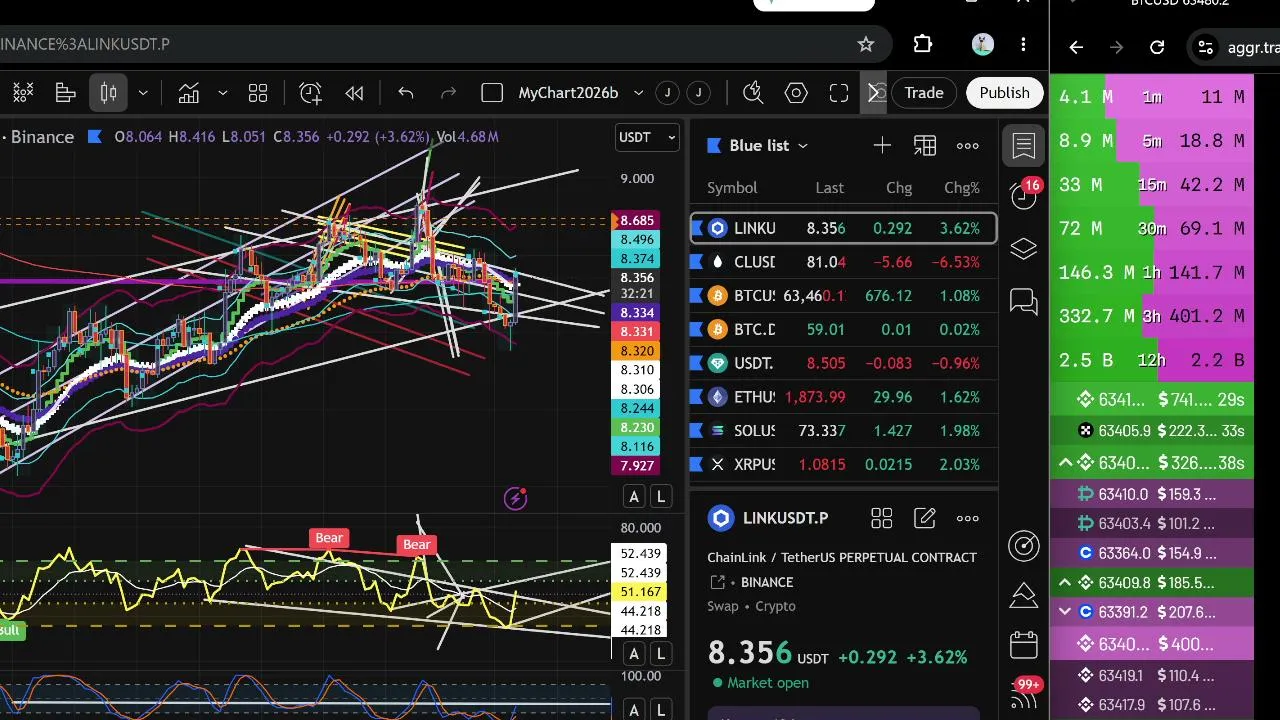Redo the last chart action

click(x=448, y=93)
